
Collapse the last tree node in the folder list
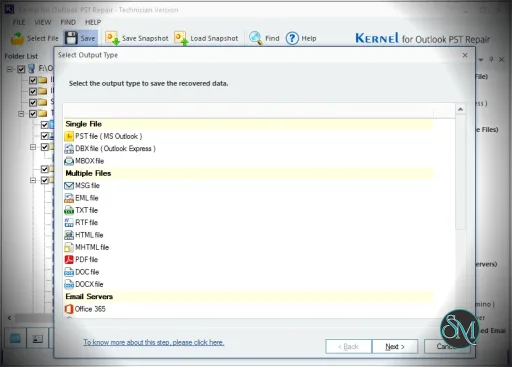[x=33, y=180]
